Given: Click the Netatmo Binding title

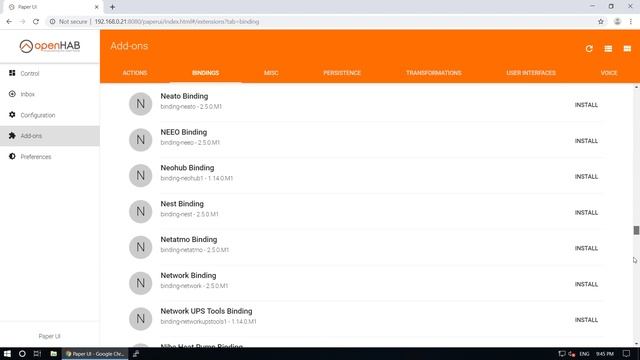Looking at the screenshot, I should 189,240.
